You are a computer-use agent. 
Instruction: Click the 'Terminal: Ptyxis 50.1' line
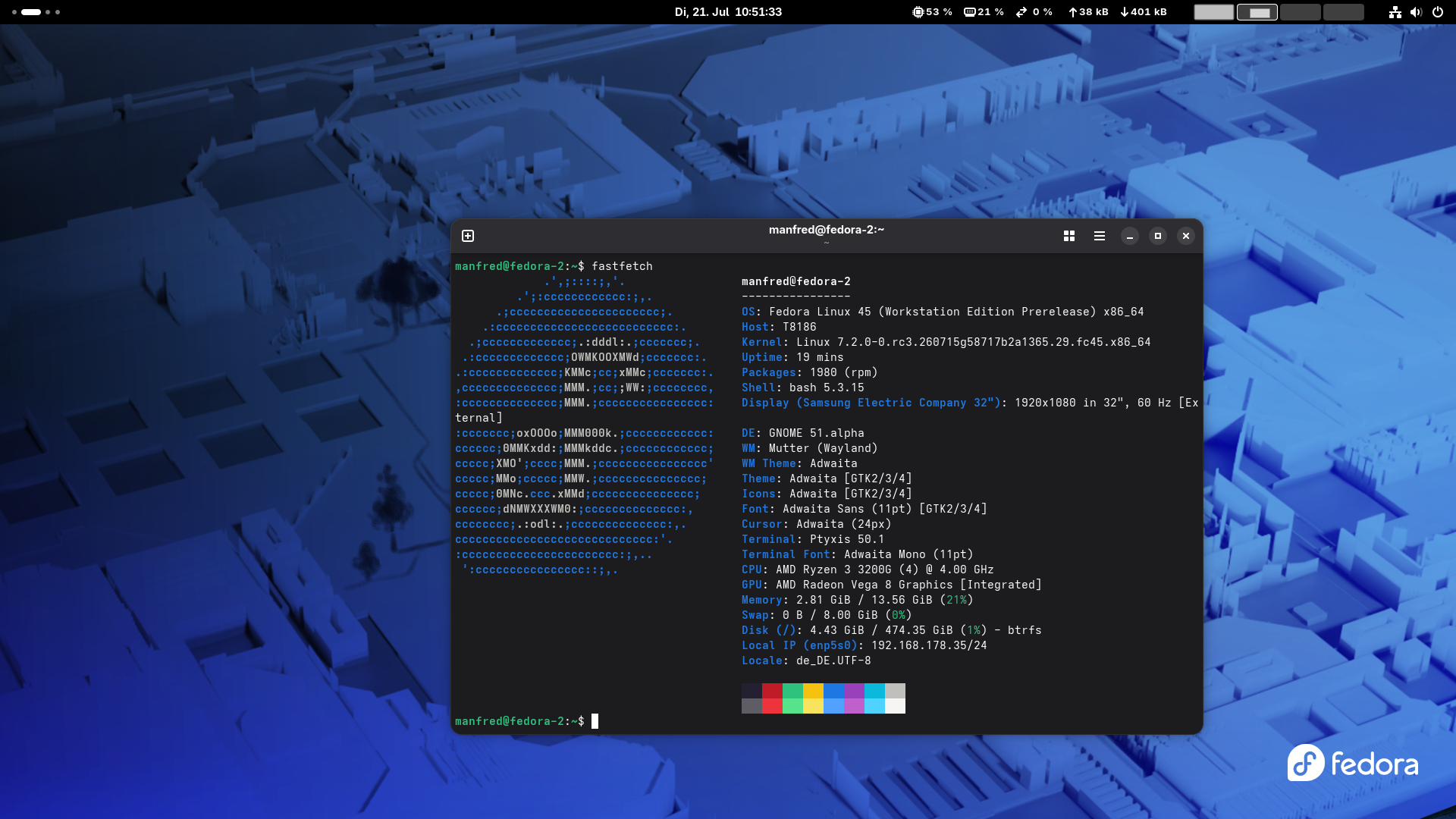point(813,539)
